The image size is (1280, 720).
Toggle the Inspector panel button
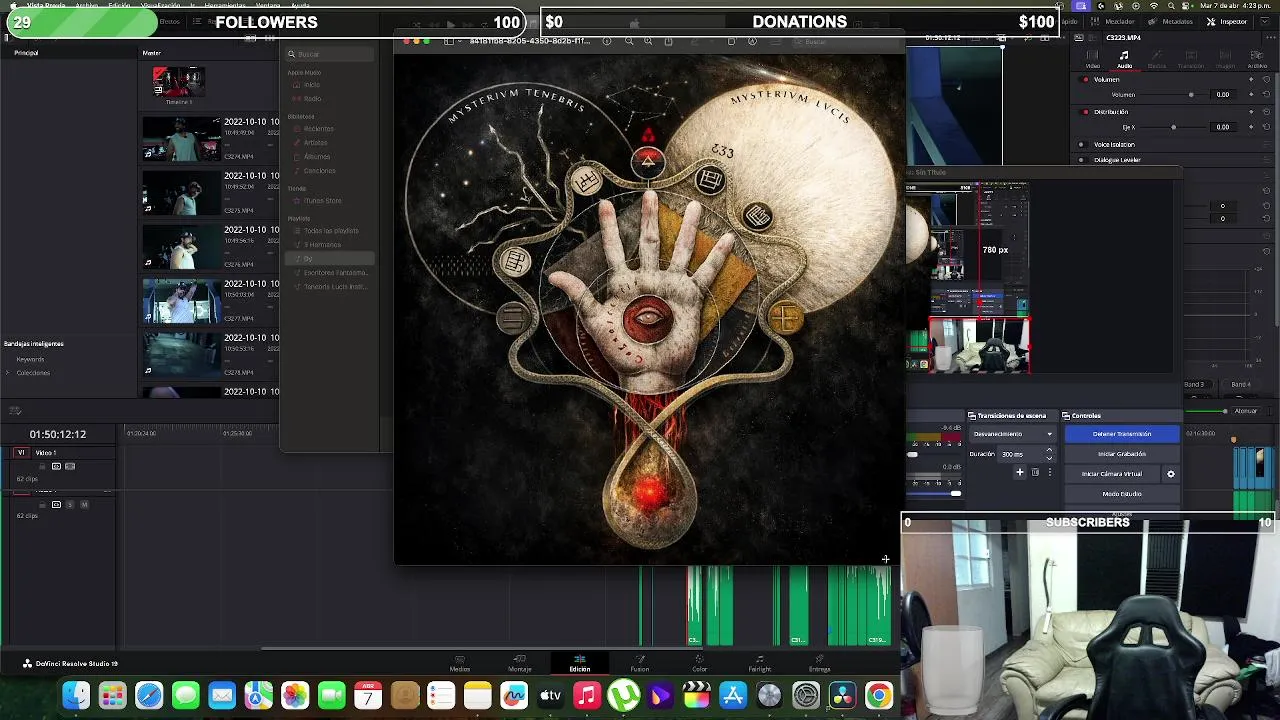coord(1227,21)
